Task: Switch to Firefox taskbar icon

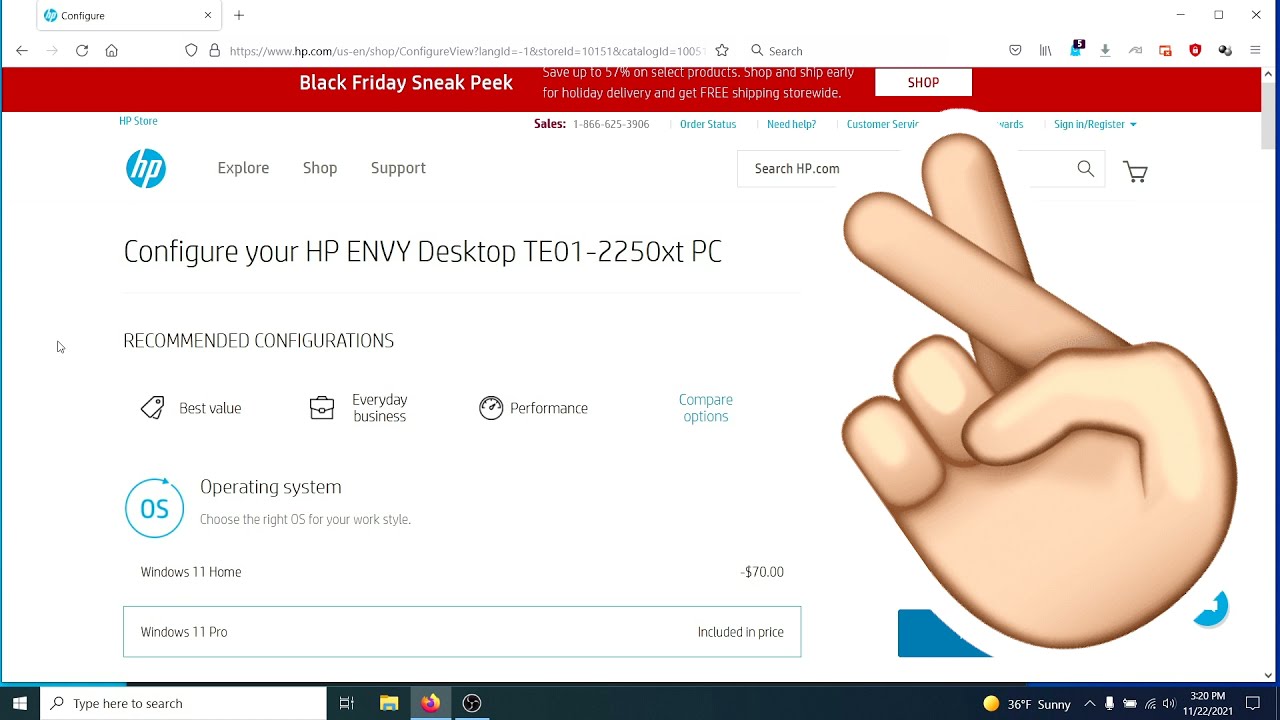Action: (430, 703)
